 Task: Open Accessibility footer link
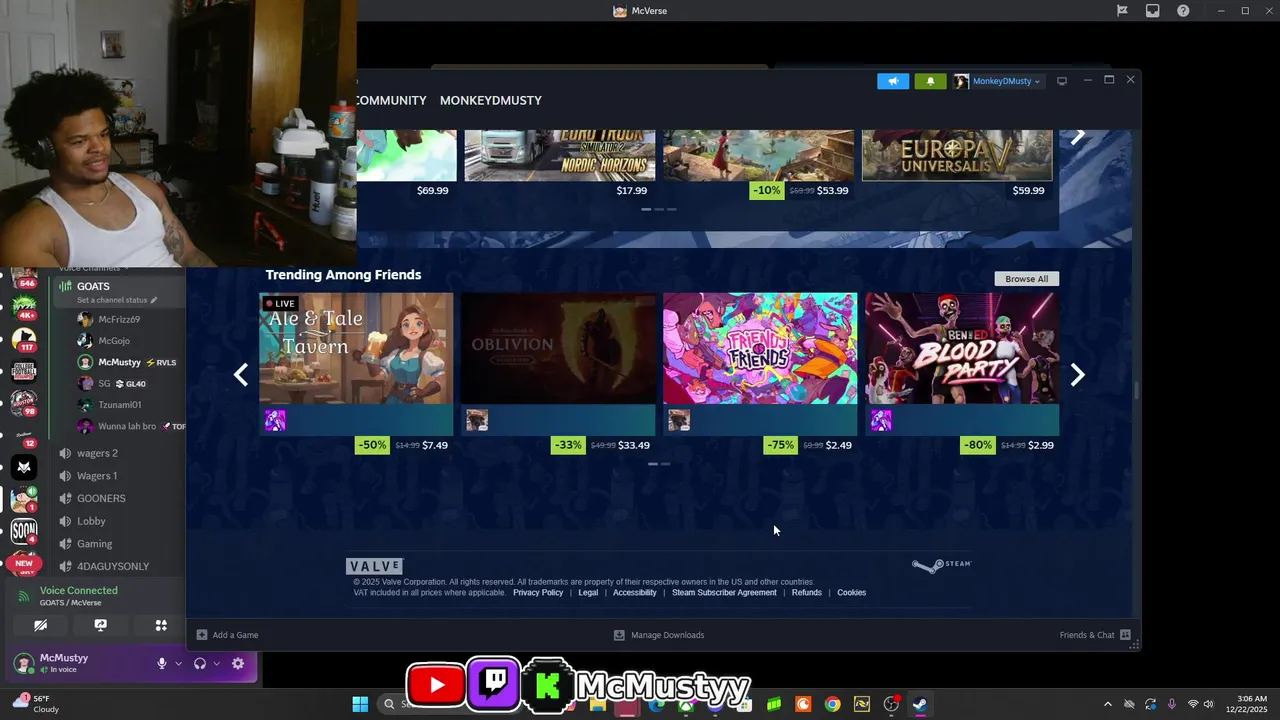point(635,593)
